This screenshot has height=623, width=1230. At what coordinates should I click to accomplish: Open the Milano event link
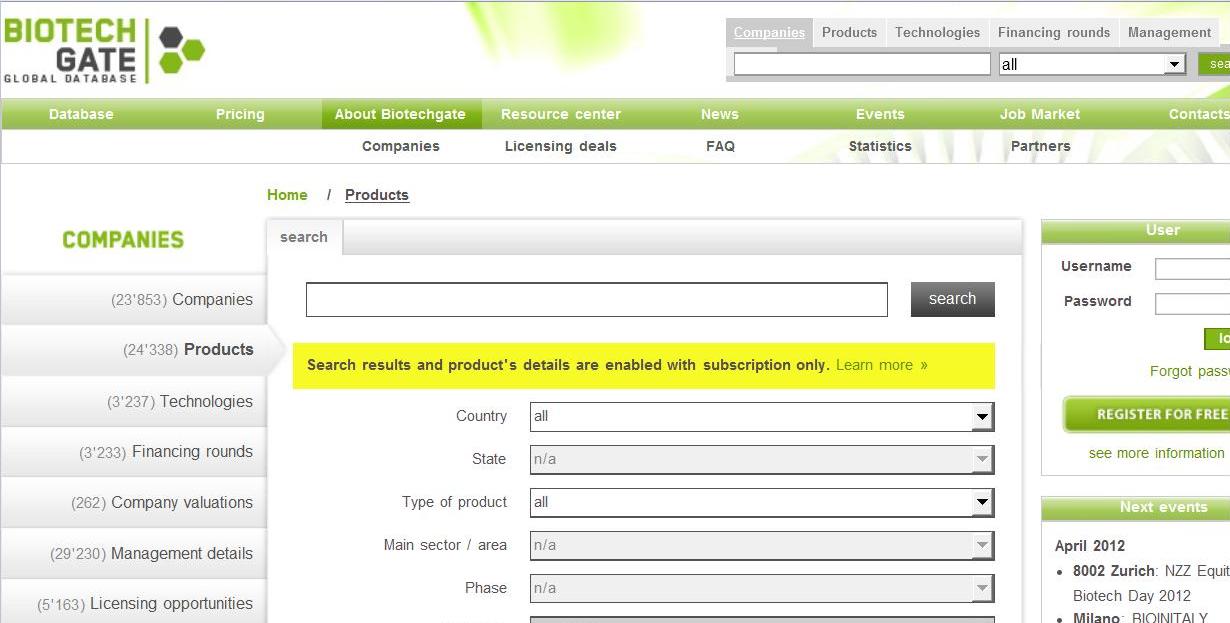pyautogui.click(x=1098, y=619)
